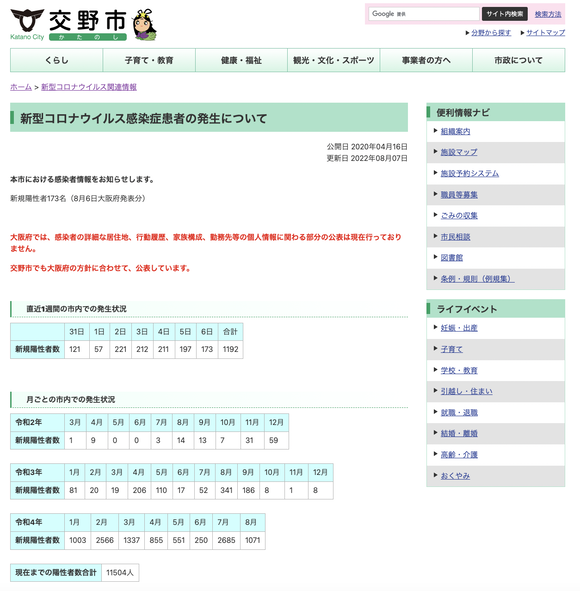Open the 子育て・教育 navigation tab
This screenshot has width=580, height=591.
point(149,60)
